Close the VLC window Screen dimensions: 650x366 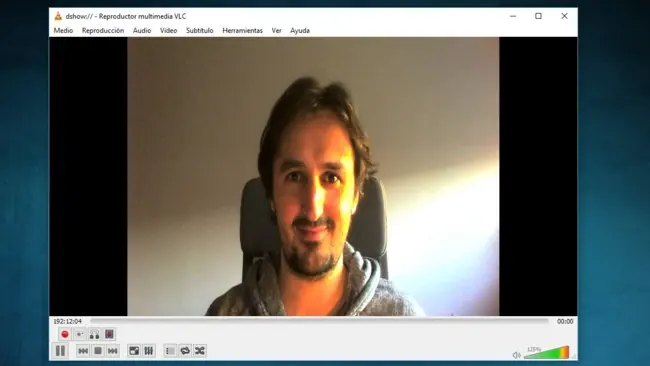(x=564, y=16)
